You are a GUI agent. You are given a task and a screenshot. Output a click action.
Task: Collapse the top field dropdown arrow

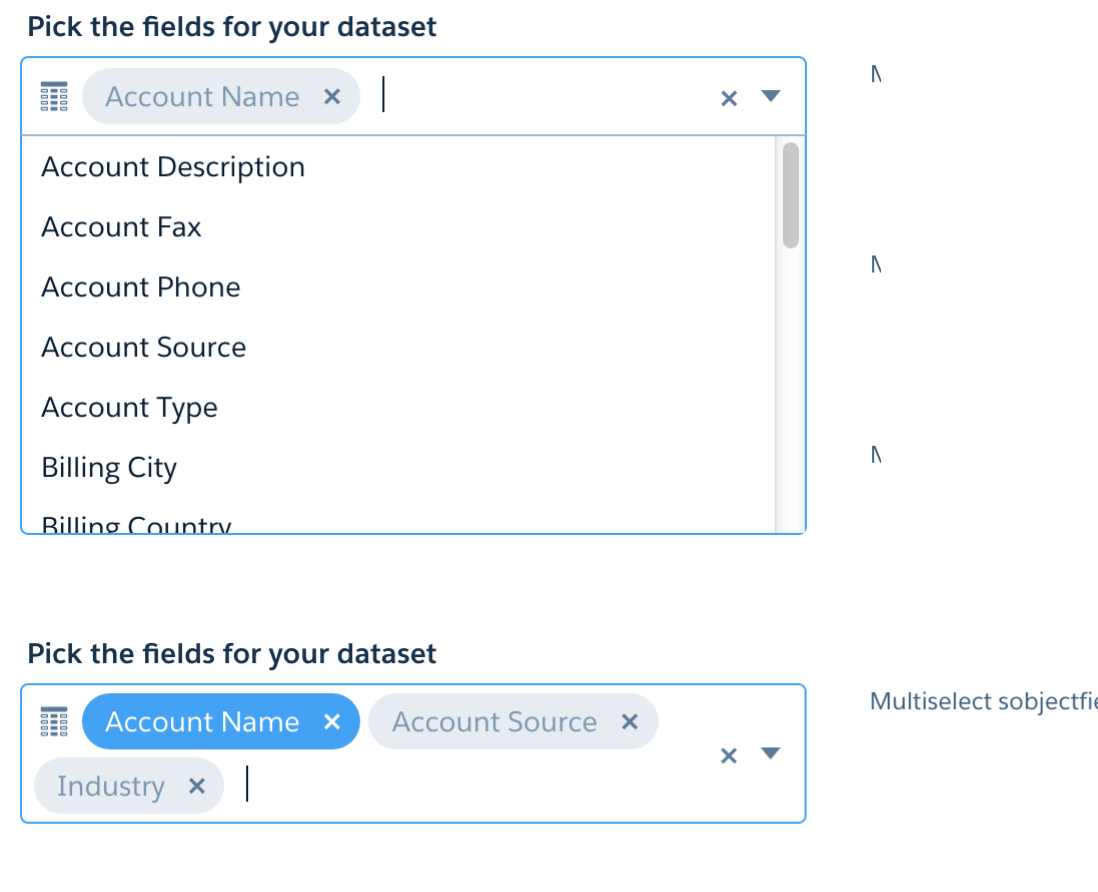click(x=770, y=96)
